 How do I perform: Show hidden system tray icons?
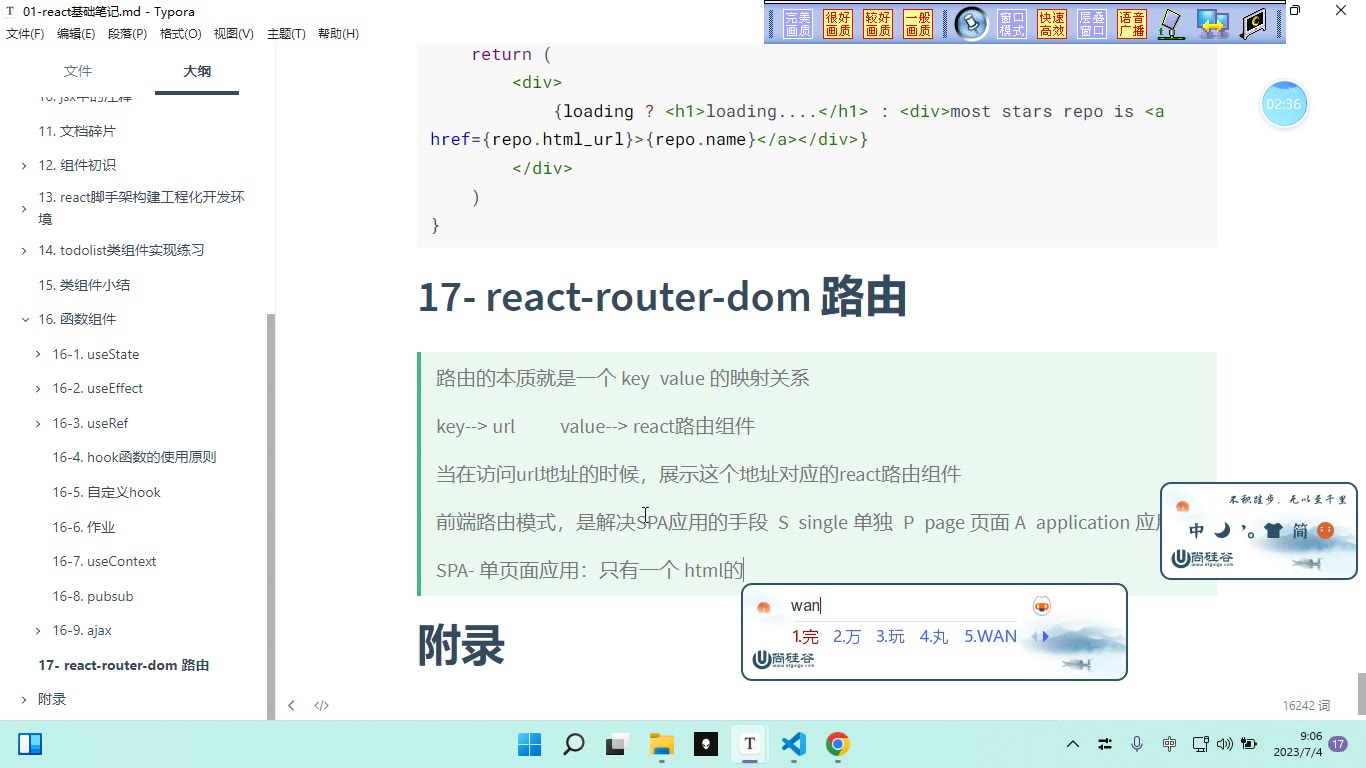tap(1073, 744)
